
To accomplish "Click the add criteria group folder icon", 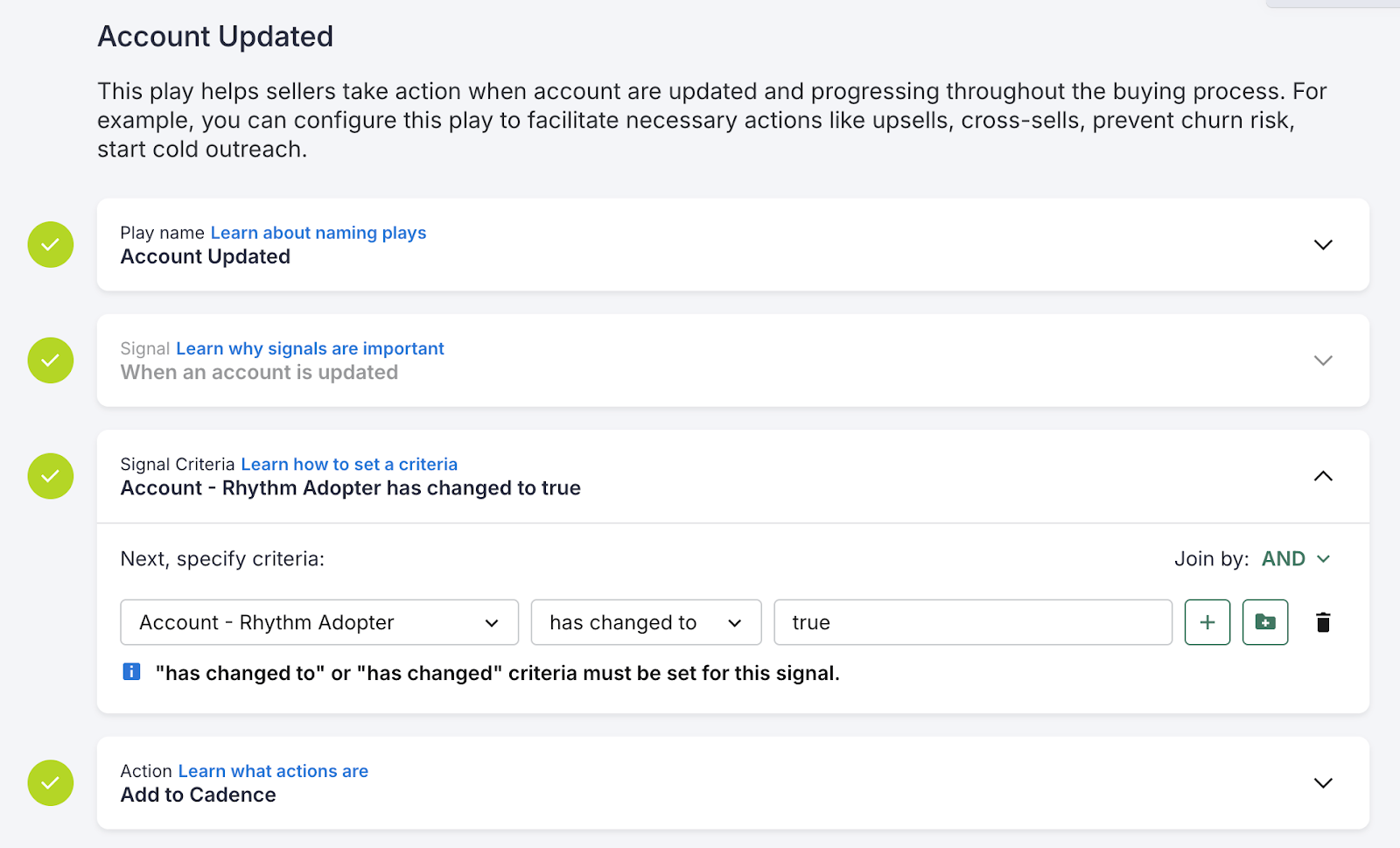I will pyautogui.click(x=1264, y=622).
